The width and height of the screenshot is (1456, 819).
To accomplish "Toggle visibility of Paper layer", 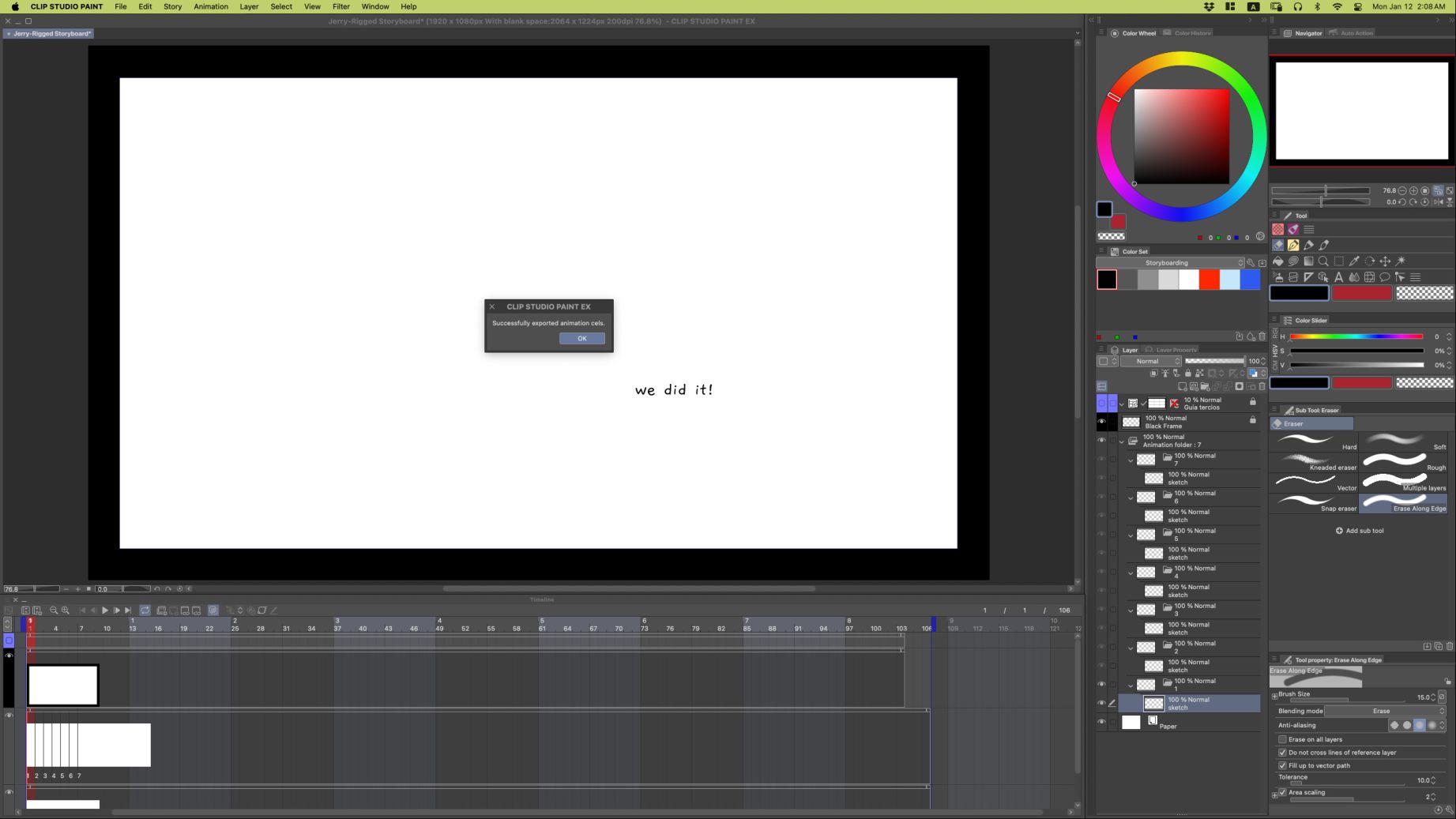I will tap(1102, 722).
